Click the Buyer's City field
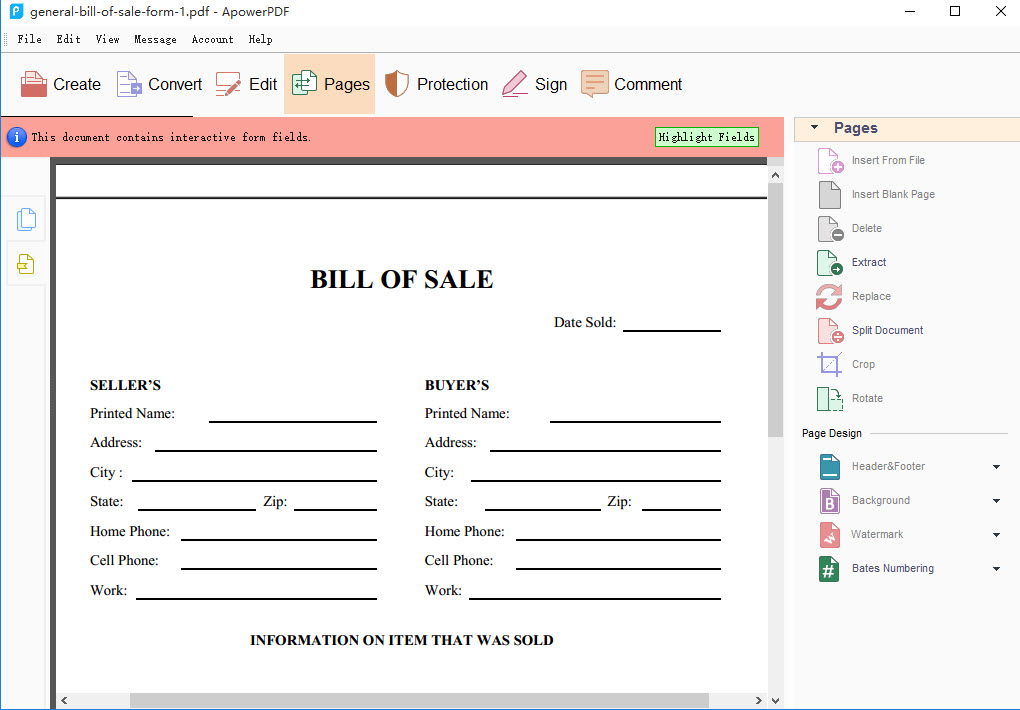Image resolution: width=1020 pixels, height=710 pixels. click(x=595, y=472)
